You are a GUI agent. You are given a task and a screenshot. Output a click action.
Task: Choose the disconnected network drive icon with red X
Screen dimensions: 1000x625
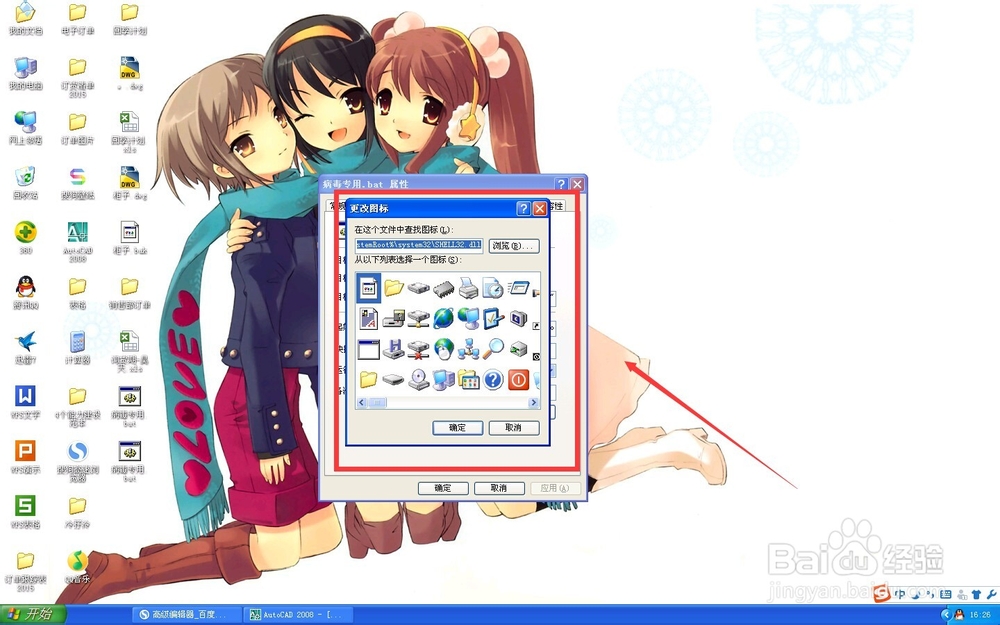418,349
